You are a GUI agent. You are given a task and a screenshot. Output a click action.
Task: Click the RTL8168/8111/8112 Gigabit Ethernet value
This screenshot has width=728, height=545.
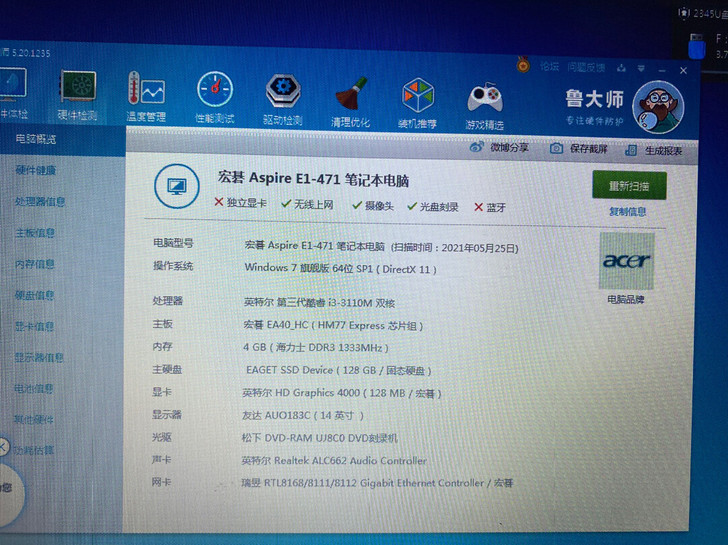point(377,483)
